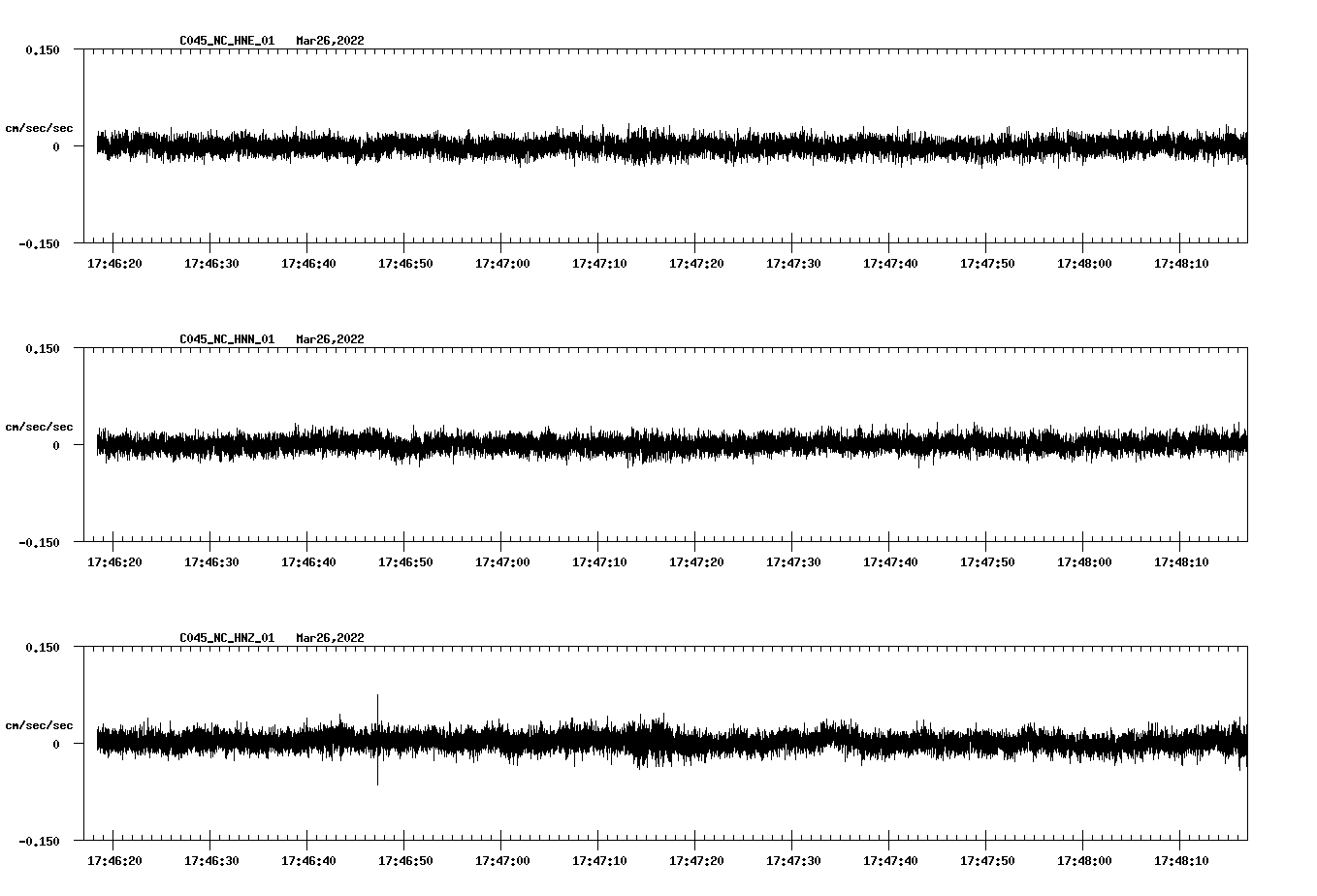Click the 17:47:40 time label under HNN plot
The height and width of the screenshot is (896, 1317).
click(890, 562)
